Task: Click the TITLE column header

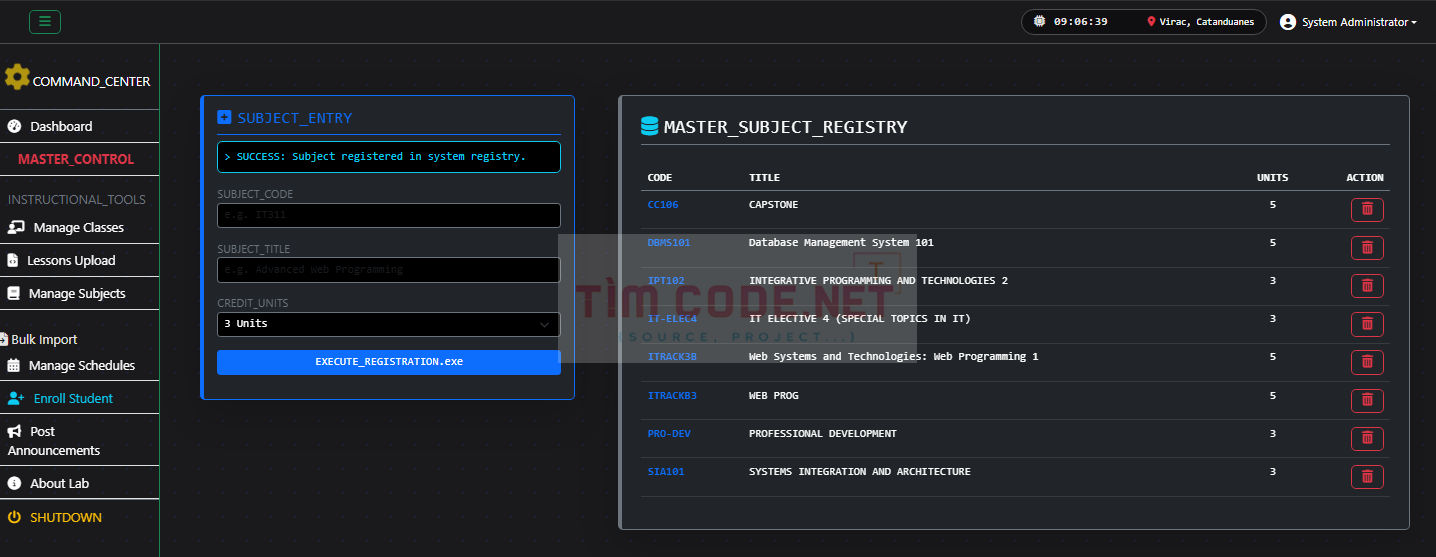Action: tap(764, 177)
